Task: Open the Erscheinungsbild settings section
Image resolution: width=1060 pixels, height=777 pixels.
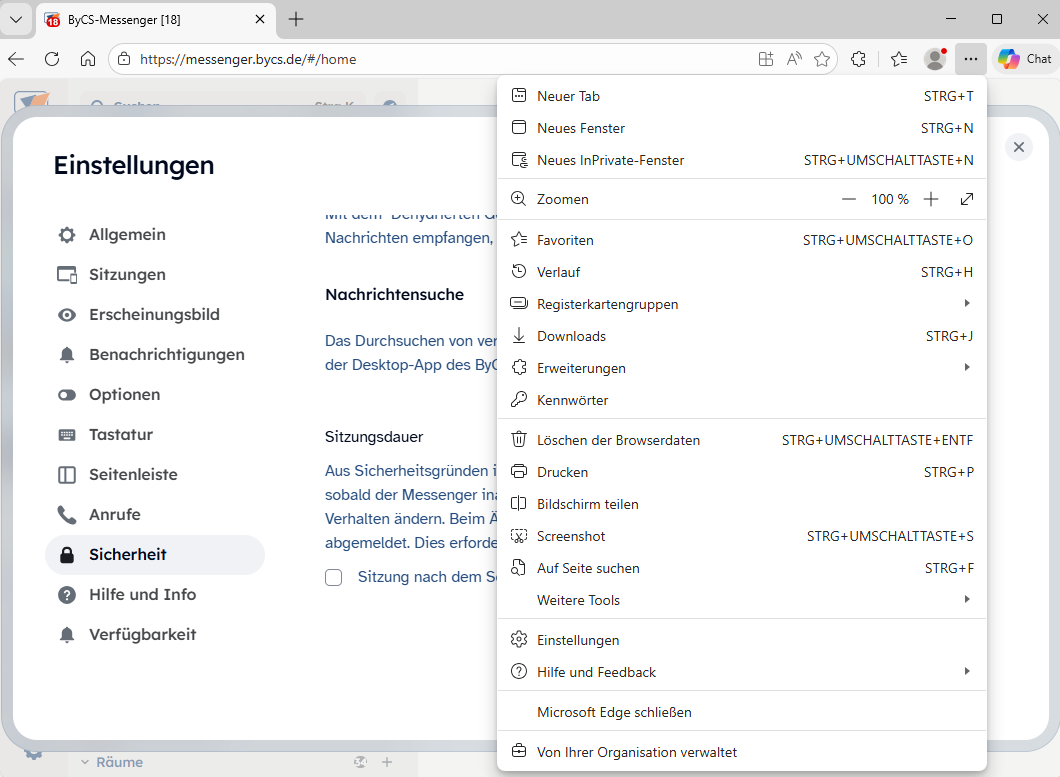Action: 154,314
